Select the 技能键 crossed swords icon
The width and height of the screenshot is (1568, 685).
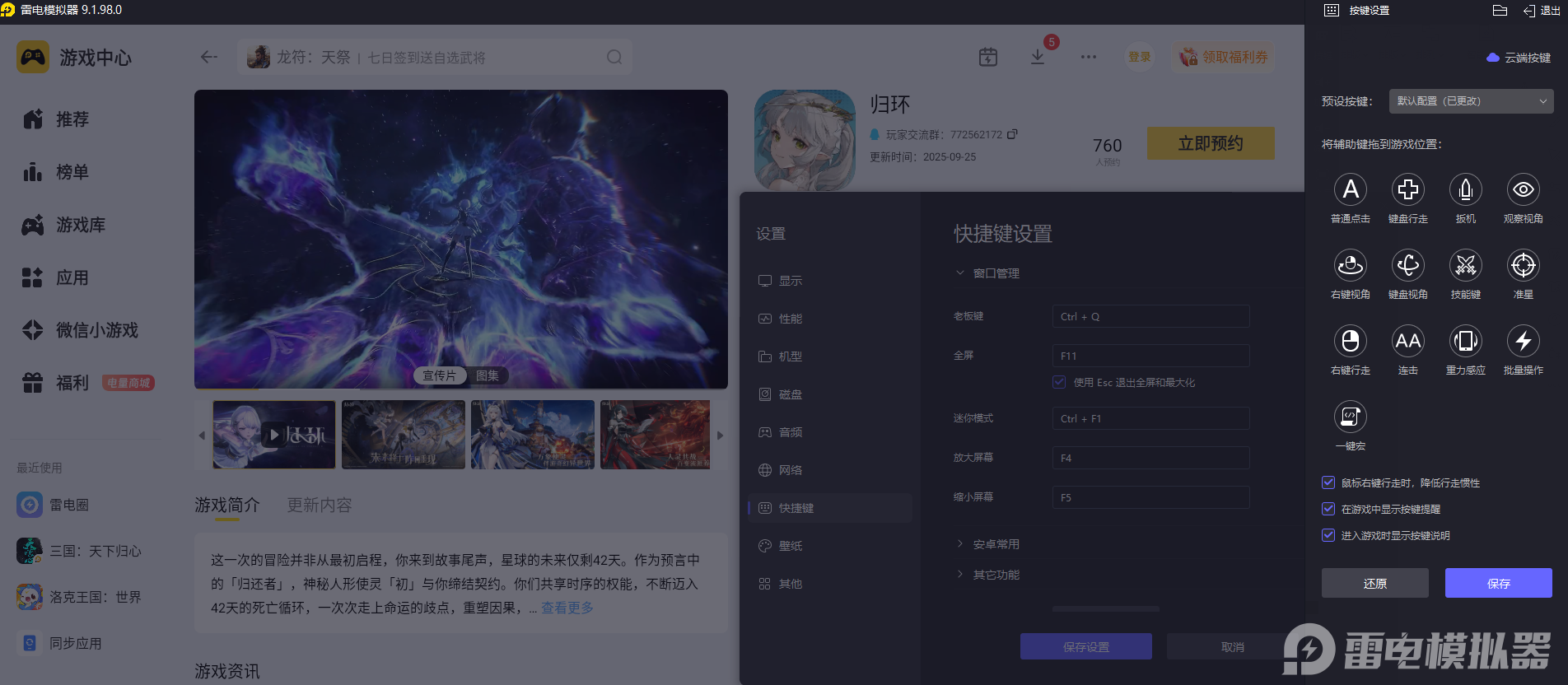1466,265
